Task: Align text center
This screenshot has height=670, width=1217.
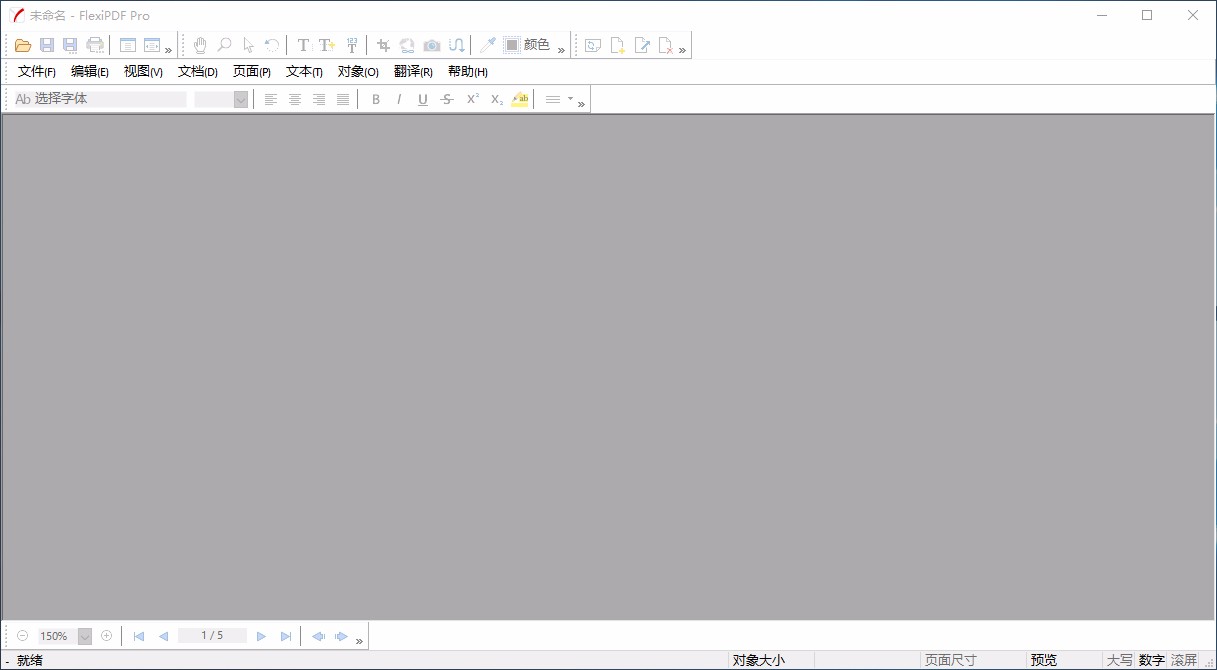Action: 295,99
